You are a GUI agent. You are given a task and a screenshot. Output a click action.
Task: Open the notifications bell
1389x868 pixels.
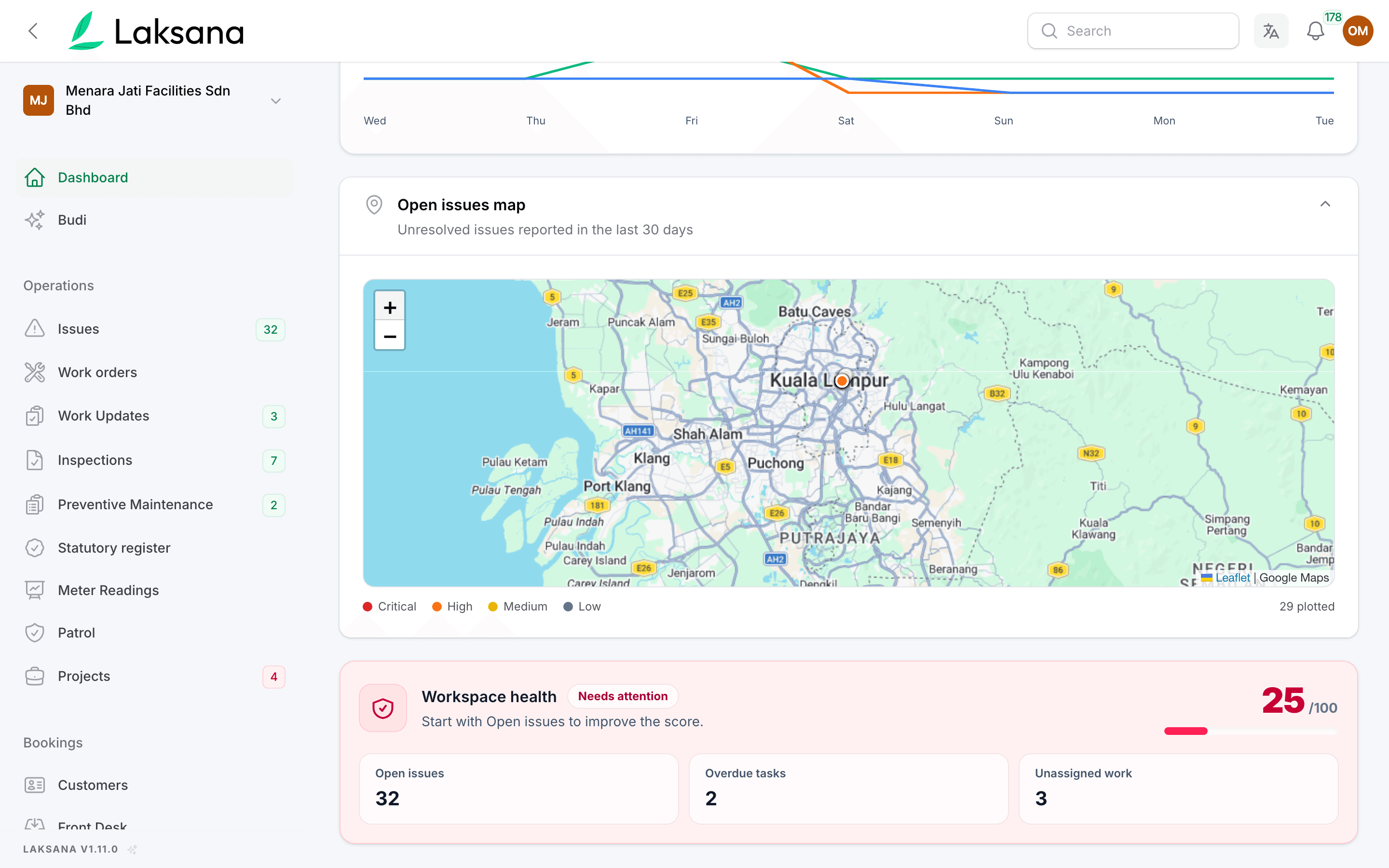[x=1315, y=31]
